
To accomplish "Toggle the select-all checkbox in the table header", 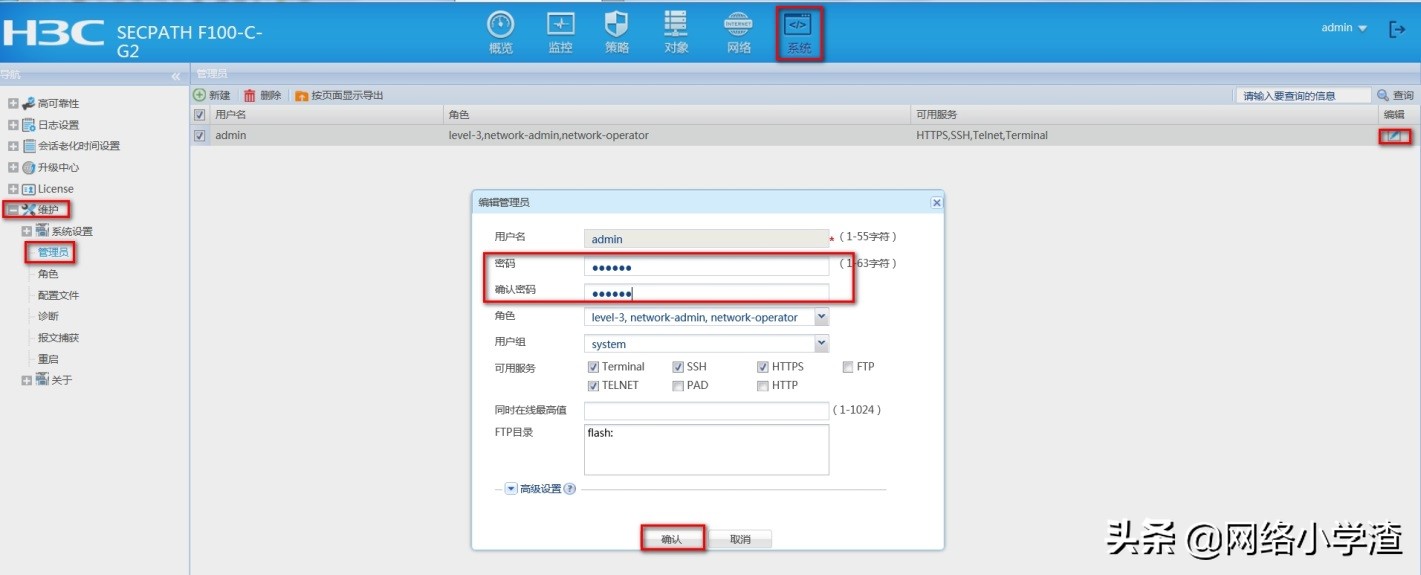I will (x=200, y=115).
